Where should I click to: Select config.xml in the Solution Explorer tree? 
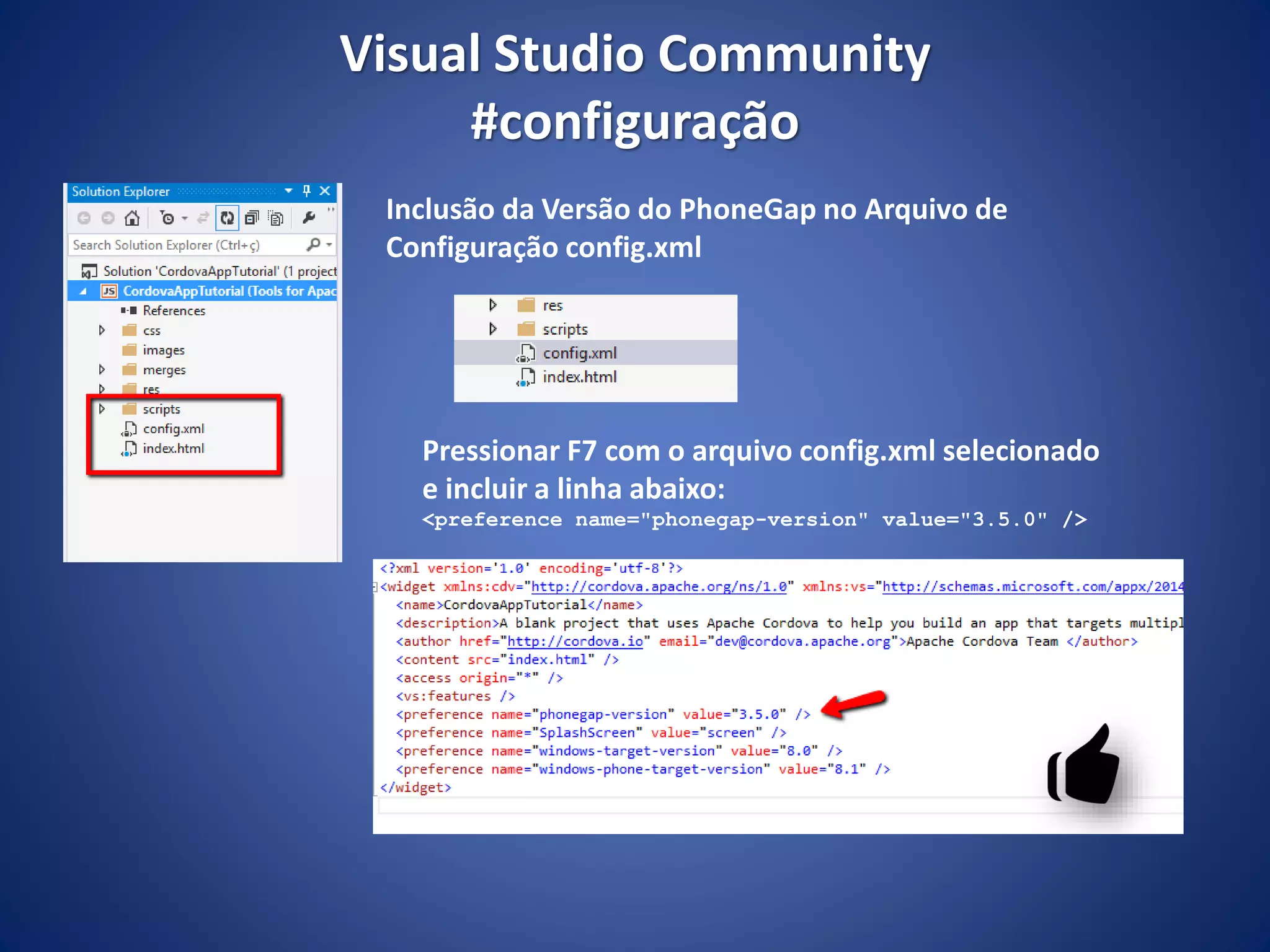point(173,429)
